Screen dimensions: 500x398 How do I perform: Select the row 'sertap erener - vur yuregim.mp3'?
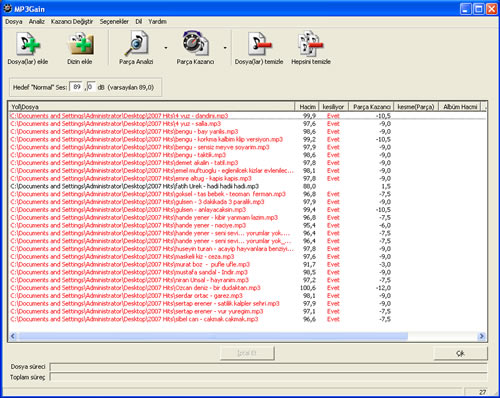(247, 312)
